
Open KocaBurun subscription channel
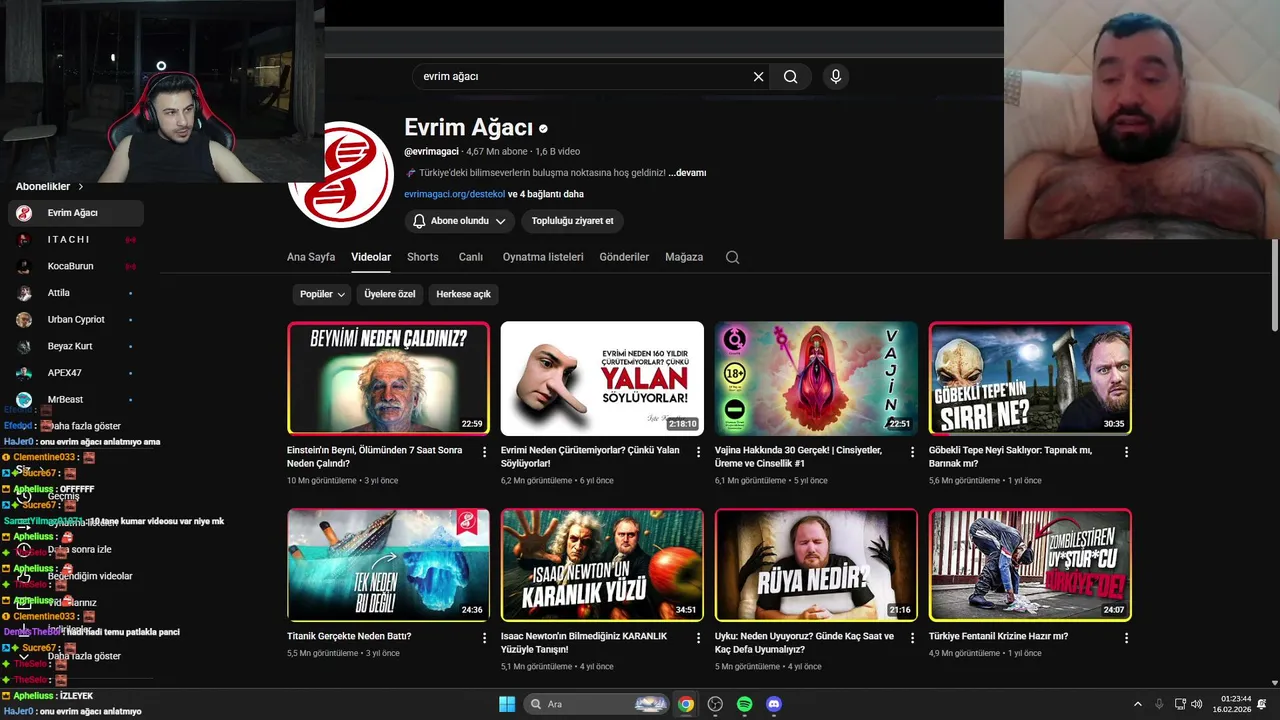(x=76, y=266)
